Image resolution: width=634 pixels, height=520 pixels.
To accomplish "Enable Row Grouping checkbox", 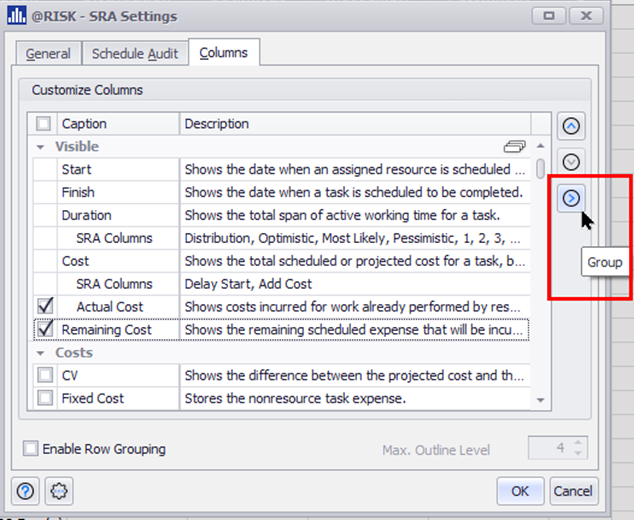I will (31, 449).
